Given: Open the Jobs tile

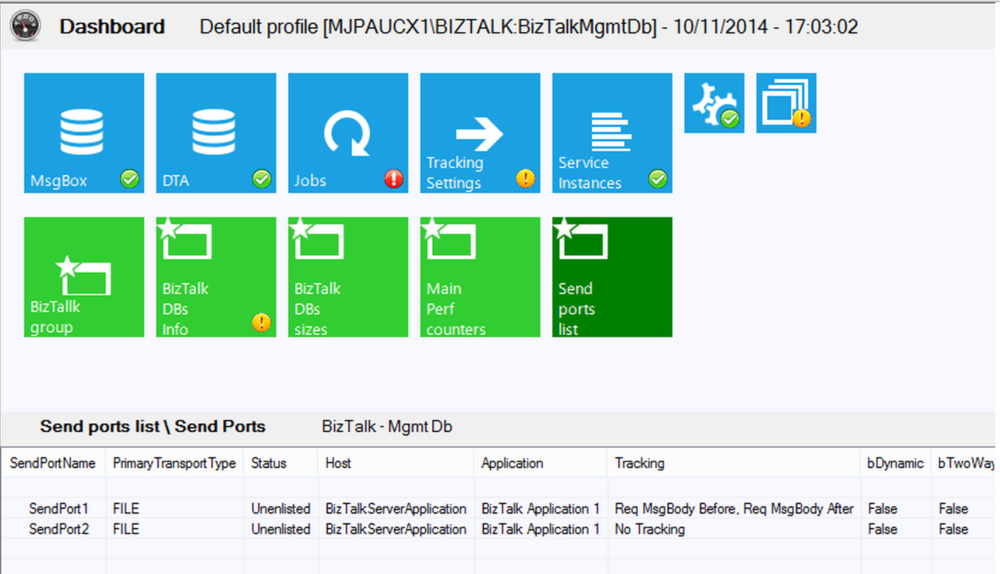Looking at the screenshot, I should pos(348,133).
